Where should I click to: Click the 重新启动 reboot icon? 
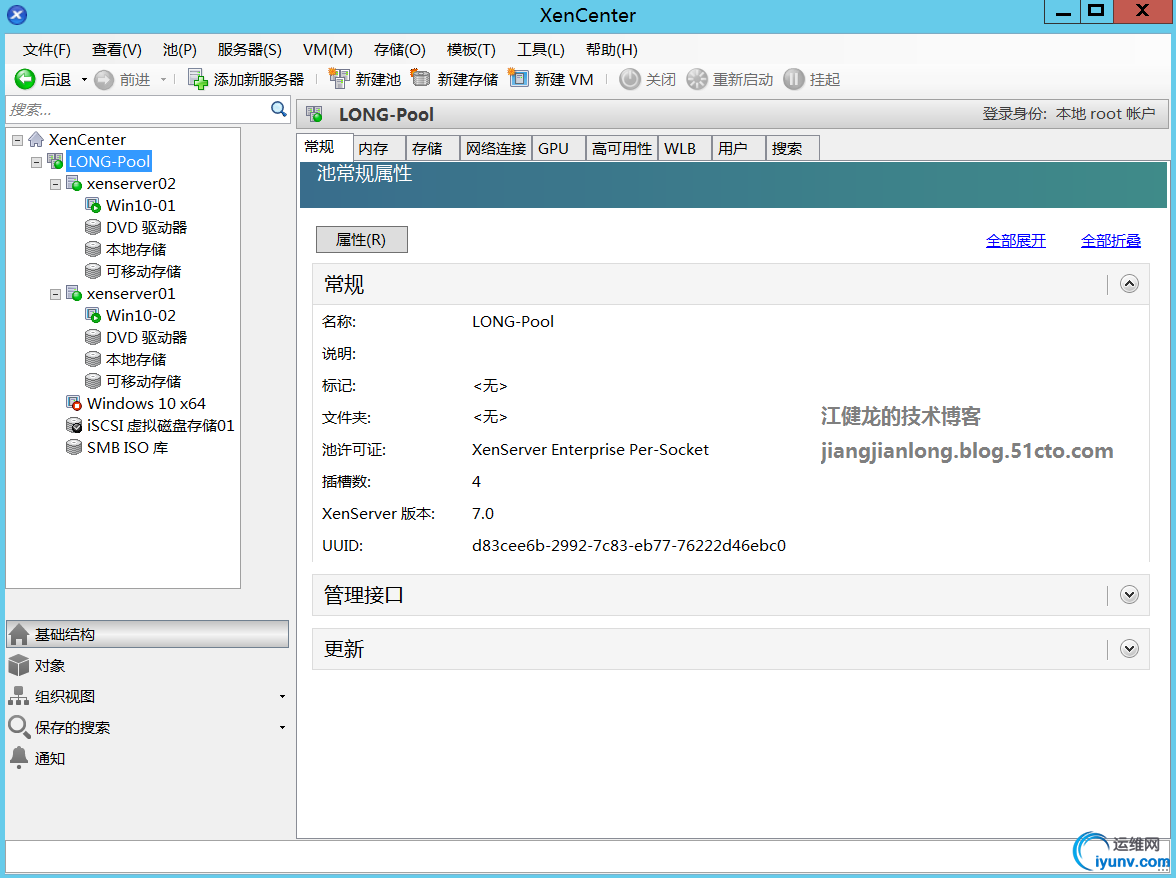697,79
